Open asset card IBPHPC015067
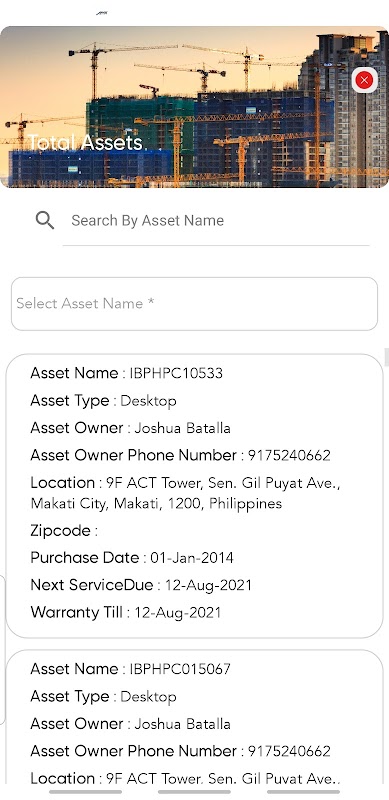 [x=194, y=717]
